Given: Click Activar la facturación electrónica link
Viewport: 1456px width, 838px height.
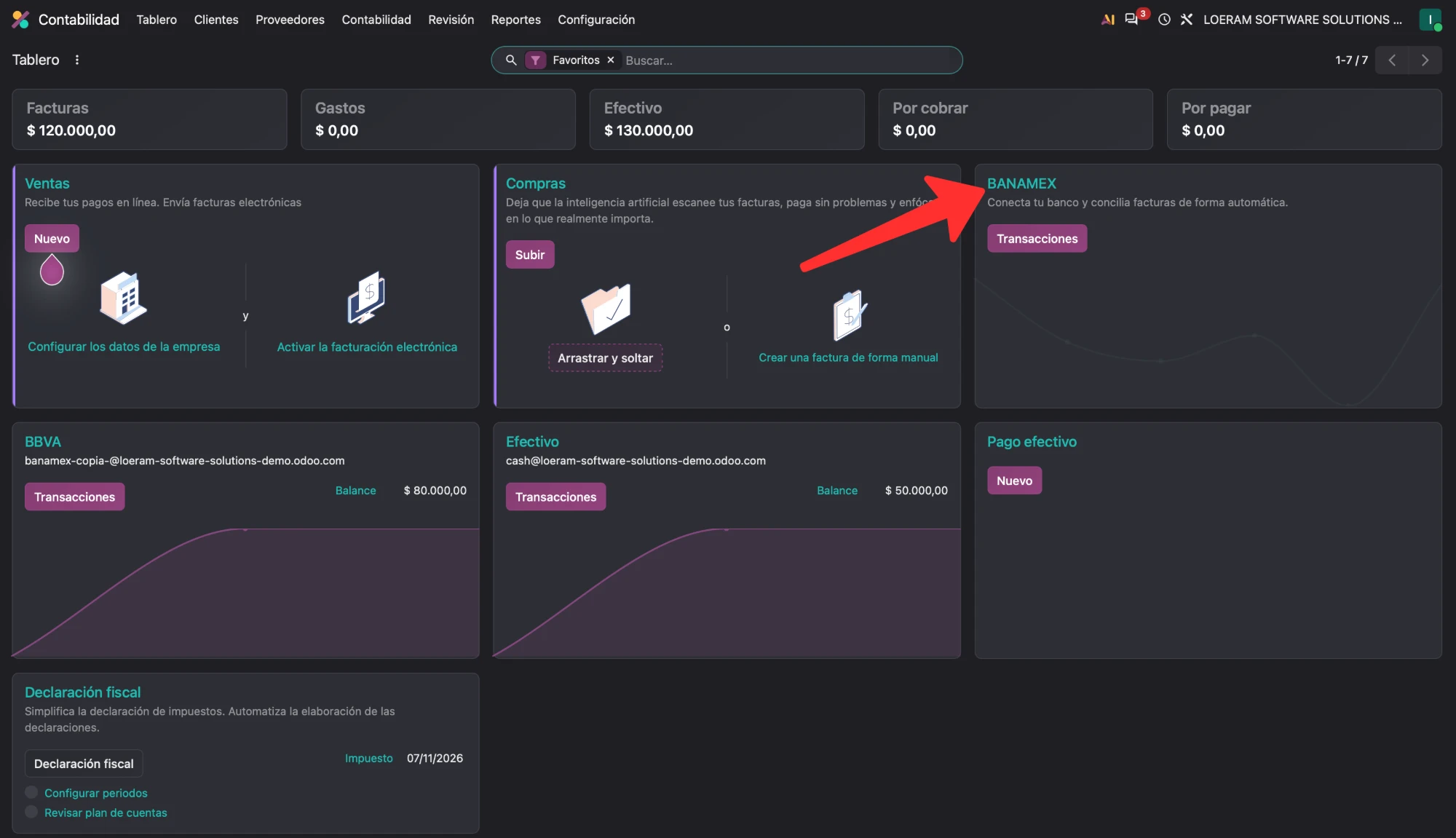Looking at the screenshot, I should pos(367,347).
